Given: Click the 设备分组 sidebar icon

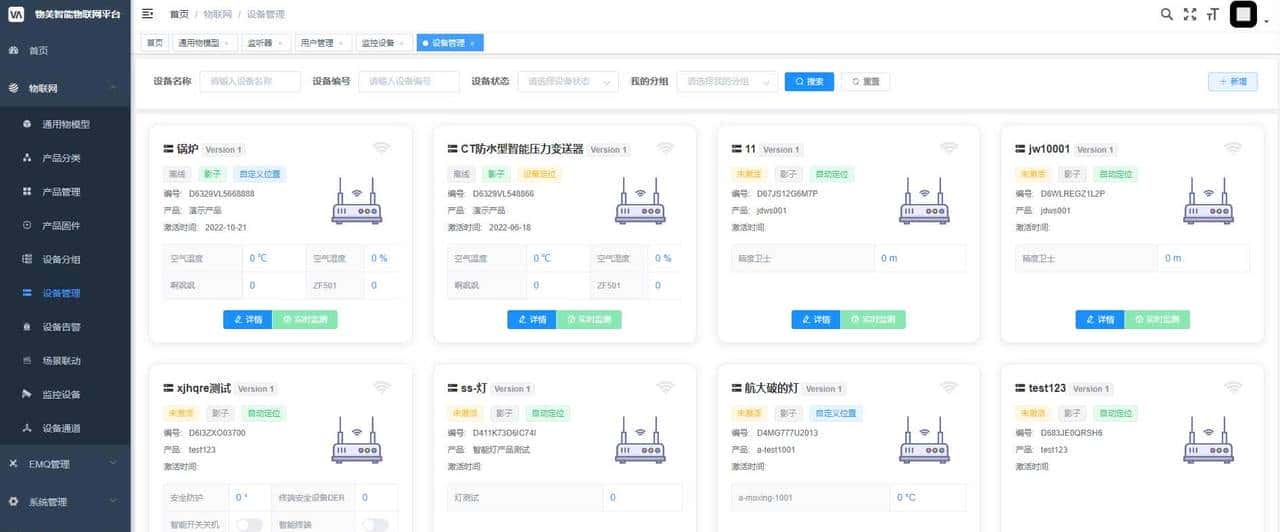Looking at the screenshot, I should 27,259.
